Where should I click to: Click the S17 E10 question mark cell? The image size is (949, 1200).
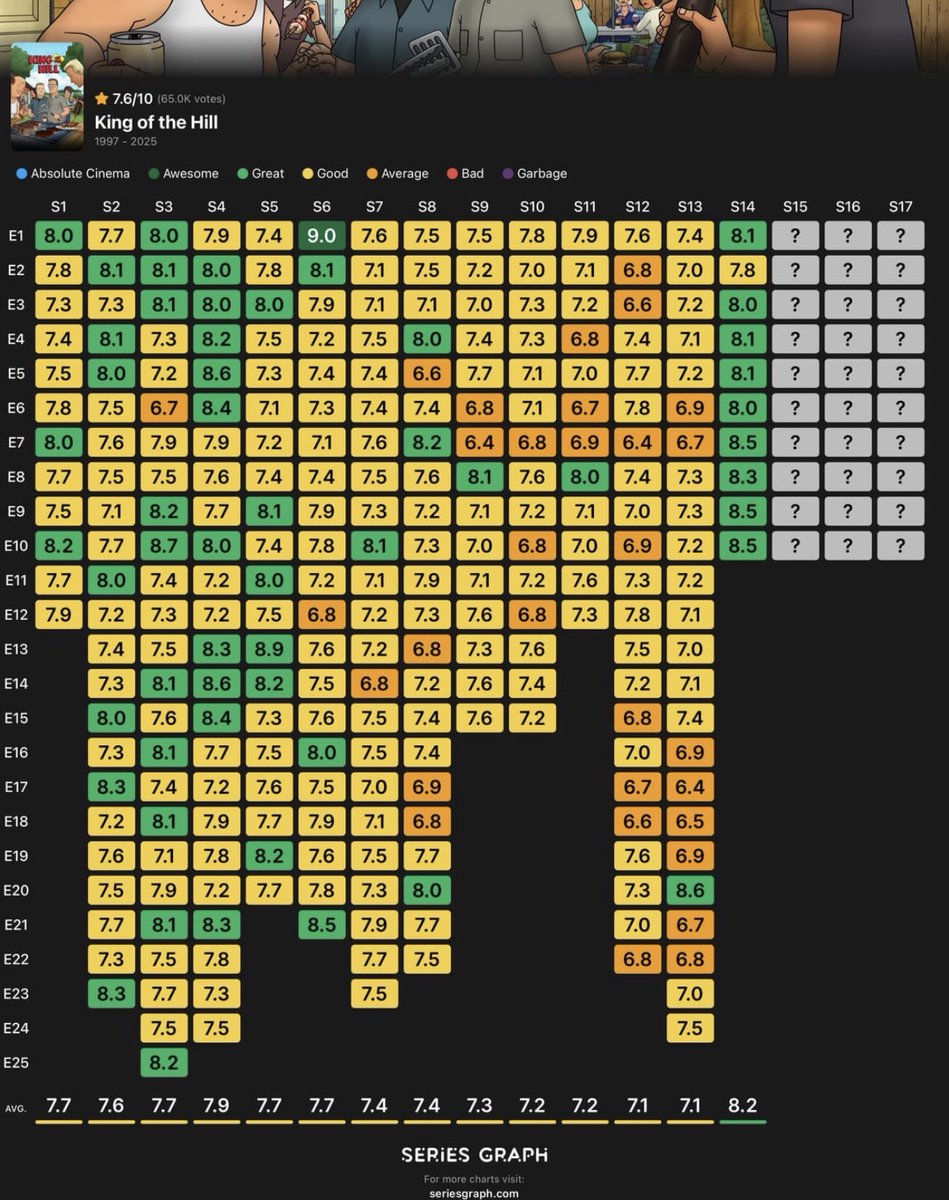(x=900, y=546)
